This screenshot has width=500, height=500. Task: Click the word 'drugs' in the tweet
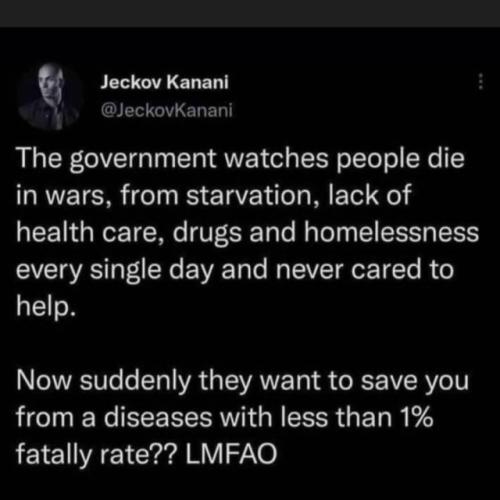tap(207, 233)
